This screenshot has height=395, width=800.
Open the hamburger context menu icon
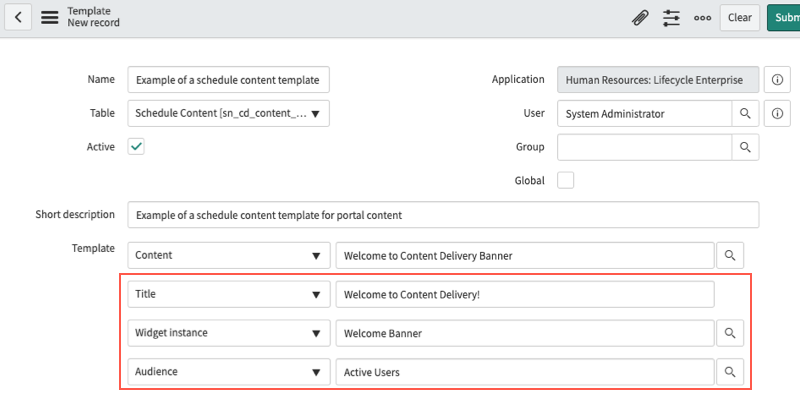(x=49, y=17)
